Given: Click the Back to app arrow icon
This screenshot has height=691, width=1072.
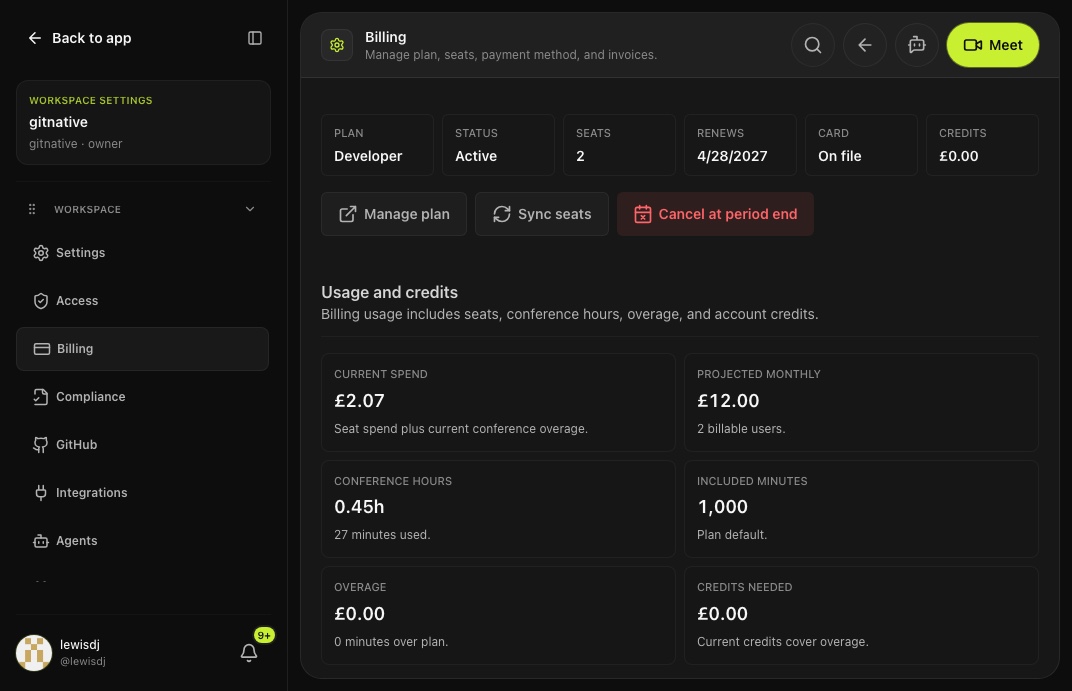Looking at the screenshot, I should pyautogui.click(x=35, y=38).
